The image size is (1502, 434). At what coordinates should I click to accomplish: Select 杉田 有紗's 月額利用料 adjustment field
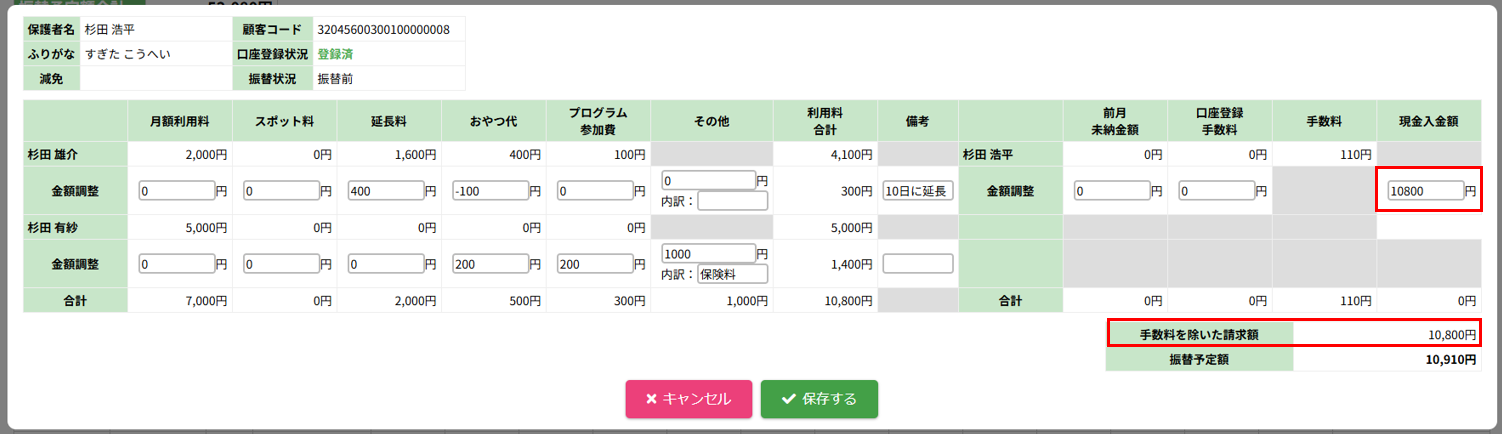click(177, 264)
